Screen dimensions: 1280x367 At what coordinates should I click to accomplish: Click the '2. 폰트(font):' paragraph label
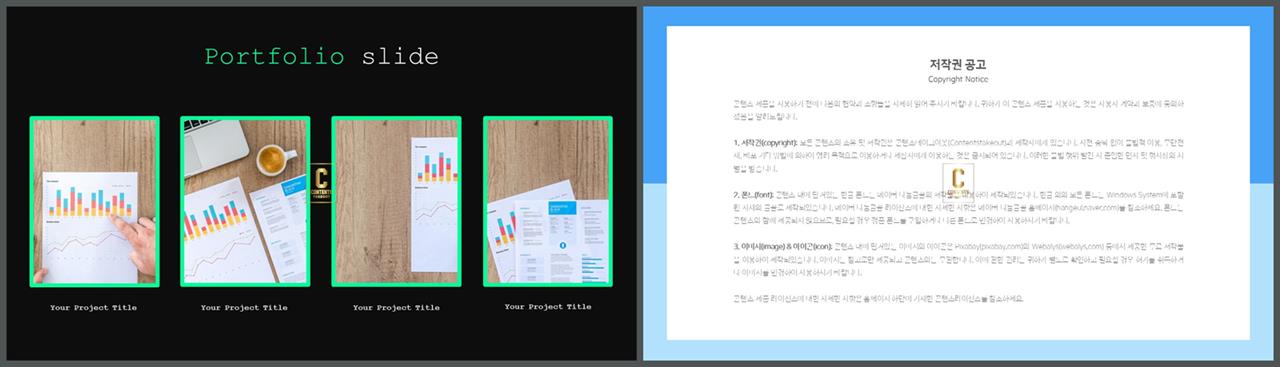754,194
